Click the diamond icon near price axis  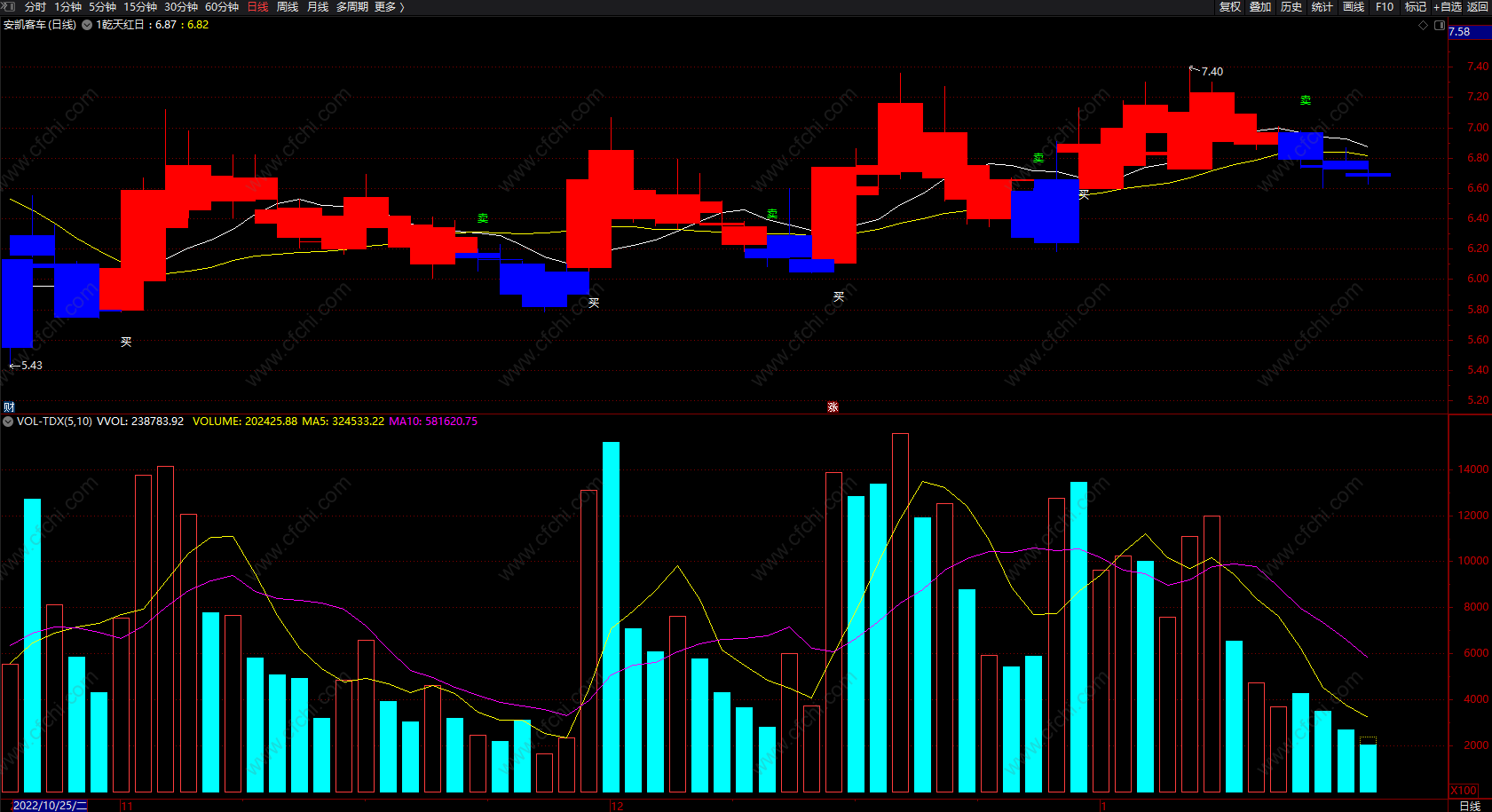click(x=1424, y=25)
